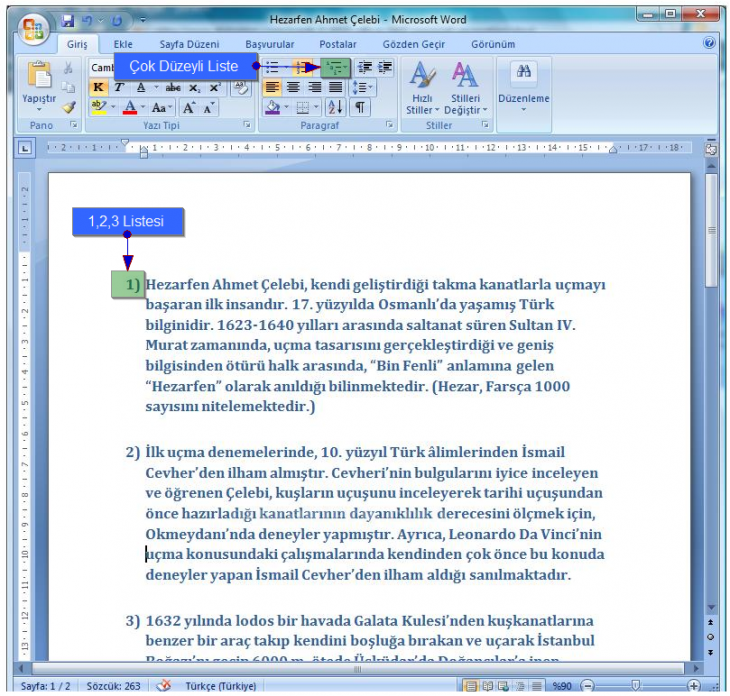Expand the Stiller pane launcher
This screenshot has height=696, width=730.
[485, 125]
